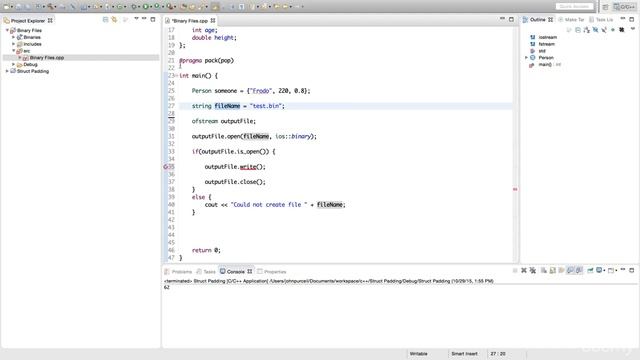Expand the Includes folder

tap(13, 44)
